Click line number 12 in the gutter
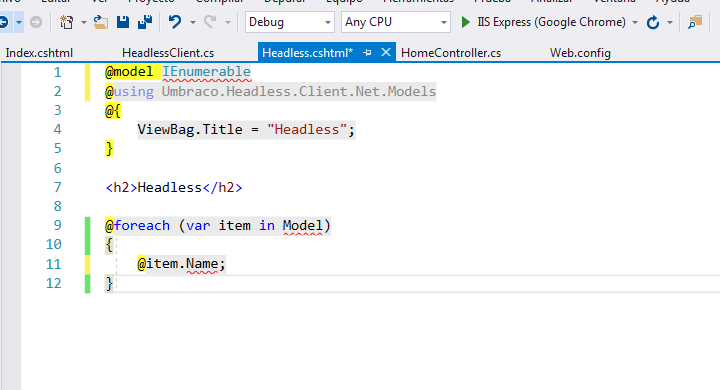Viewport: 720px width, 390px height. (54, 283)
